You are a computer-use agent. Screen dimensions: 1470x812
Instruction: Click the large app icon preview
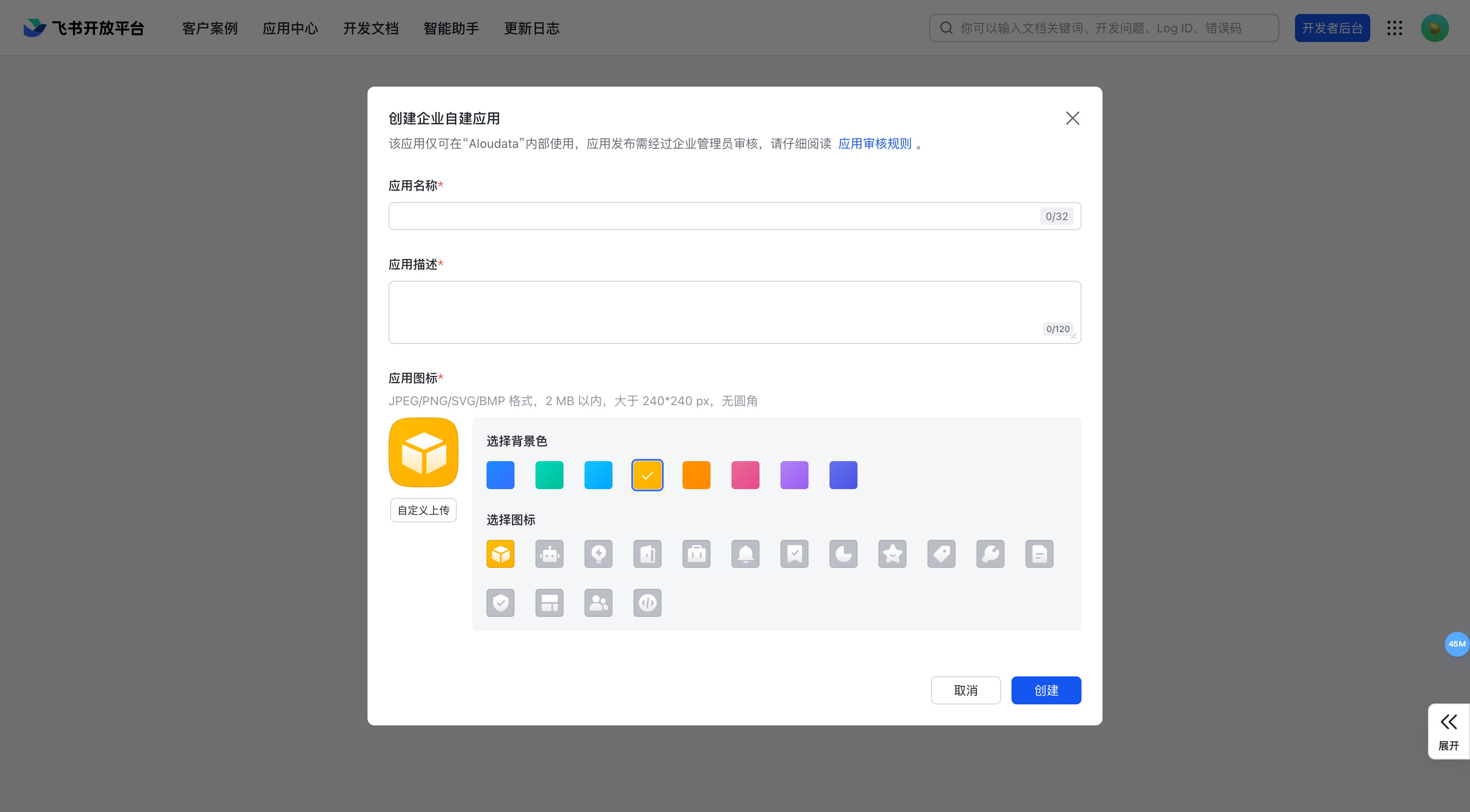point(423,452)
